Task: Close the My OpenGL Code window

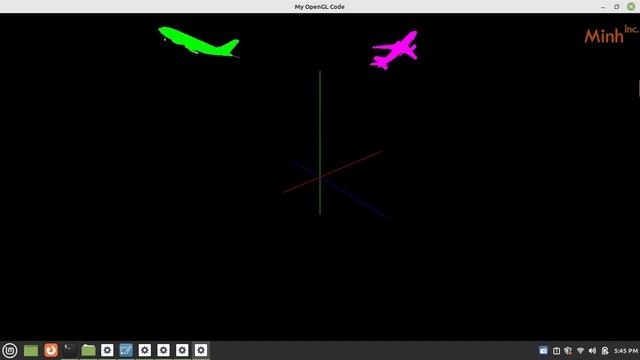Action: (631, 7)
